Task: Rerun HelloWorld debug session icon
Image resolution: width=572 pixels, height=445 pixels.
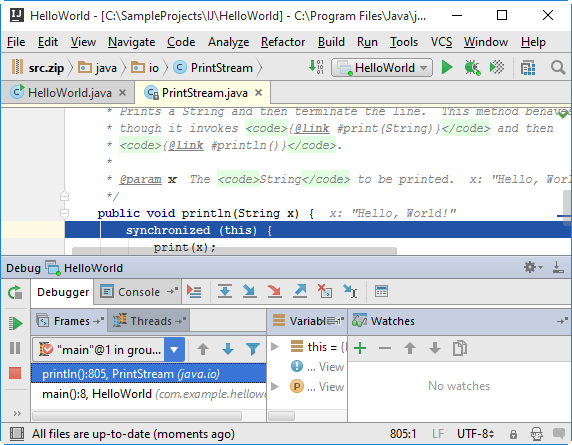Action: tap(15, 293)
